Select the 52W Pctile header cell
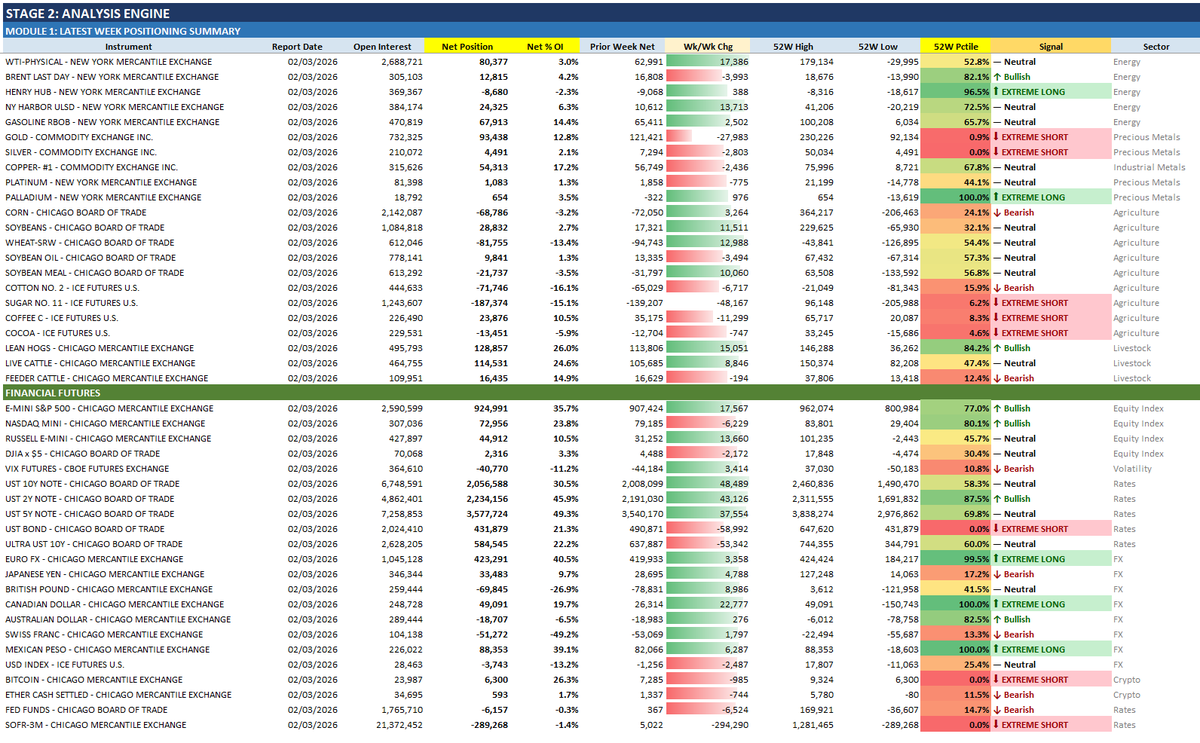Image resolution: width=1200 pixels, height=743 pixels. (956, 46)
